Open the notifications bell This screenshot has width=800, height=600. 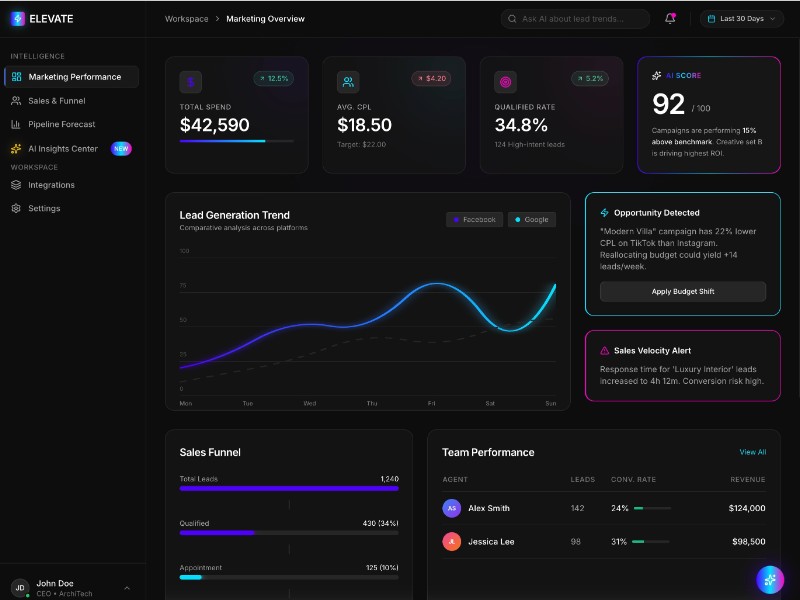click(670, 18)
